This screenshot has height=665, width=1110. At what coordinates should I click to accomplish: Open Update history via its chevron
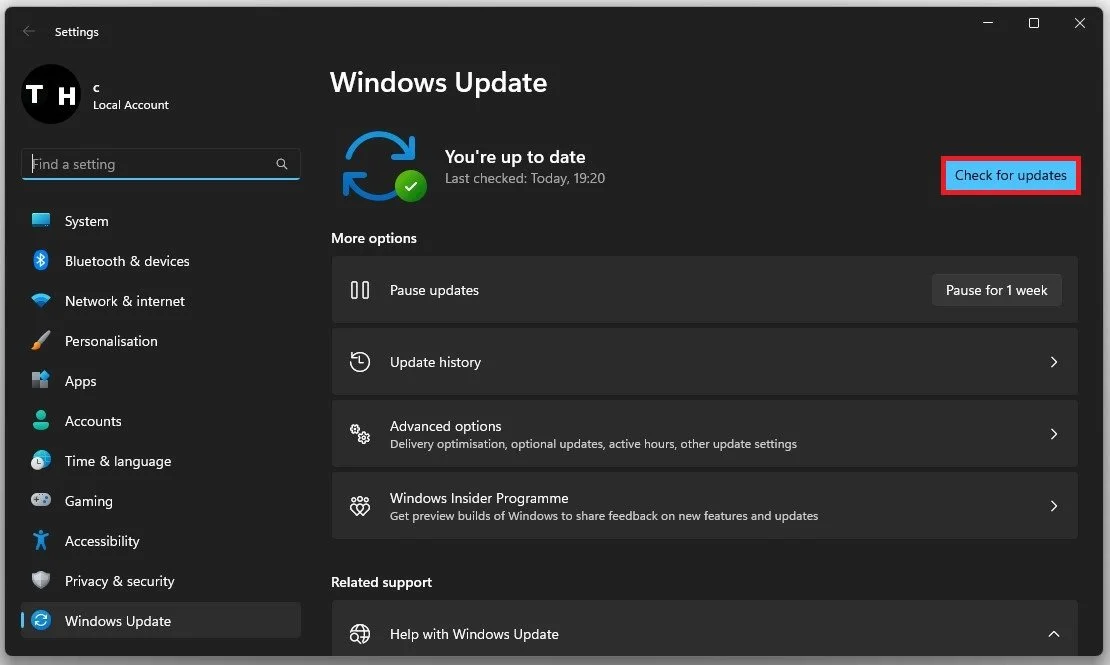(1053, 362)
